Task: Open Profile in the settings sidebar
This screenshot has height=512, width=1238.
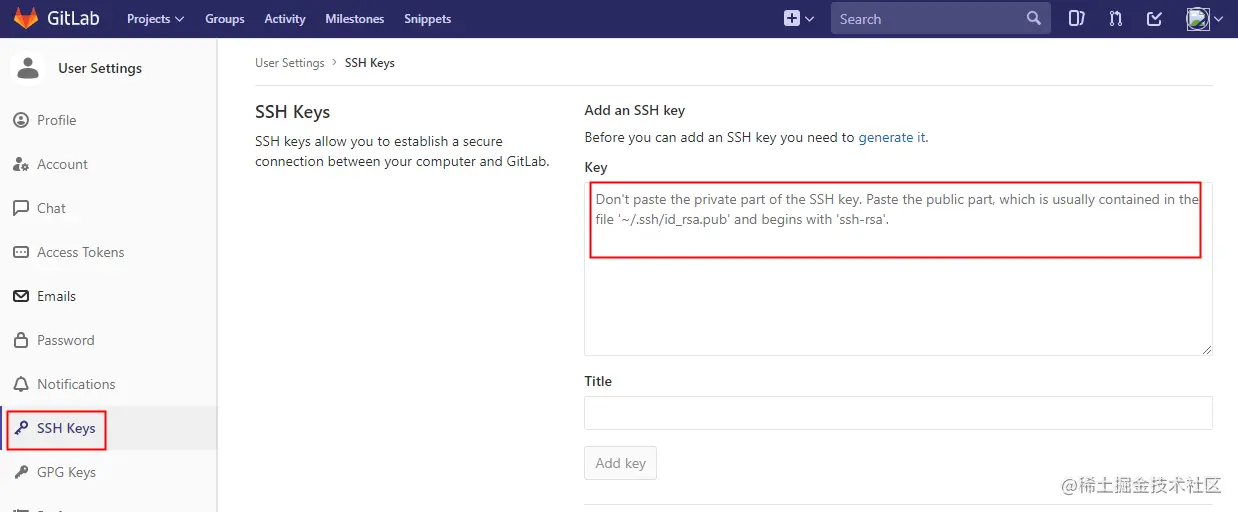Action: point(56,120)
